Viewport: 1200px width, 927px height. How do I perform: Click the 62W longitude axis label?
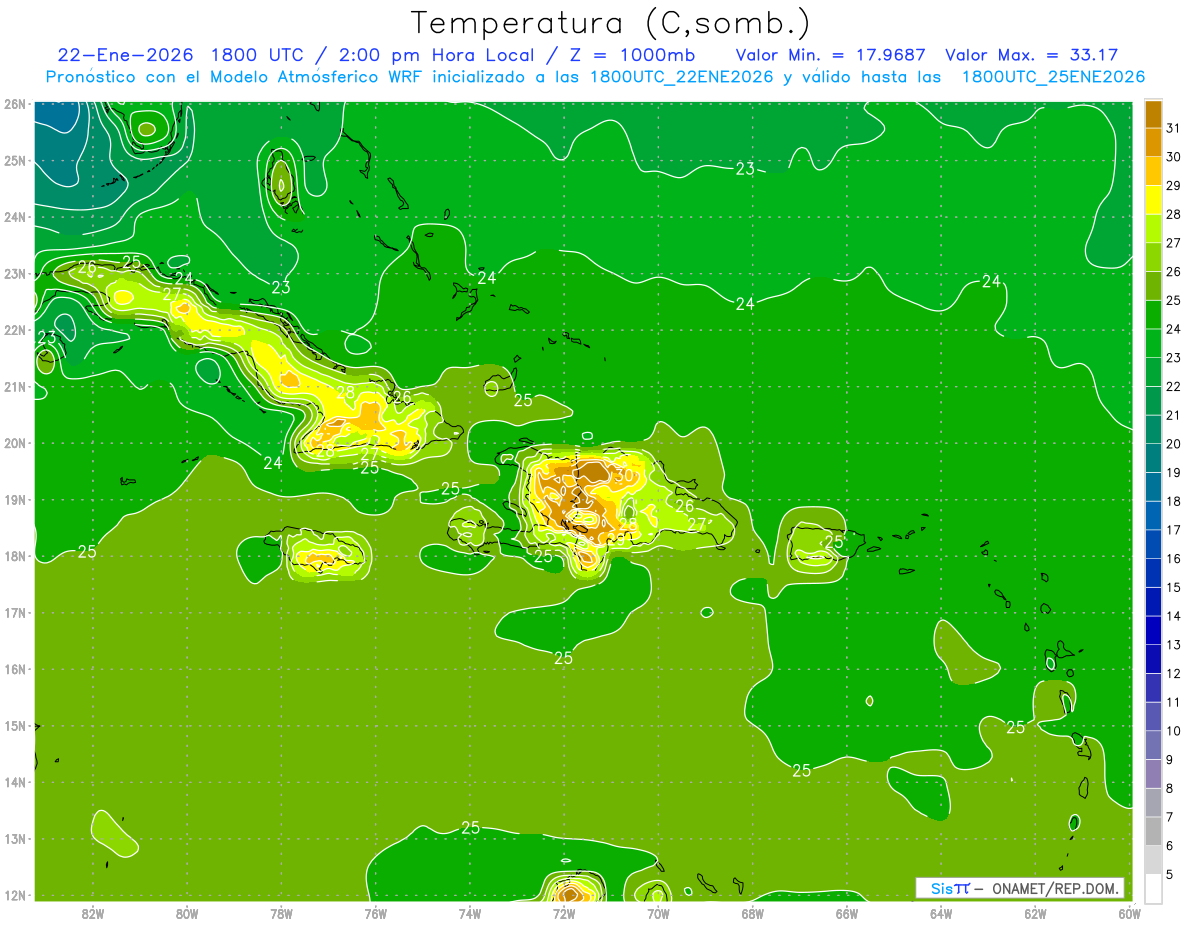[x=1035, y=914]
